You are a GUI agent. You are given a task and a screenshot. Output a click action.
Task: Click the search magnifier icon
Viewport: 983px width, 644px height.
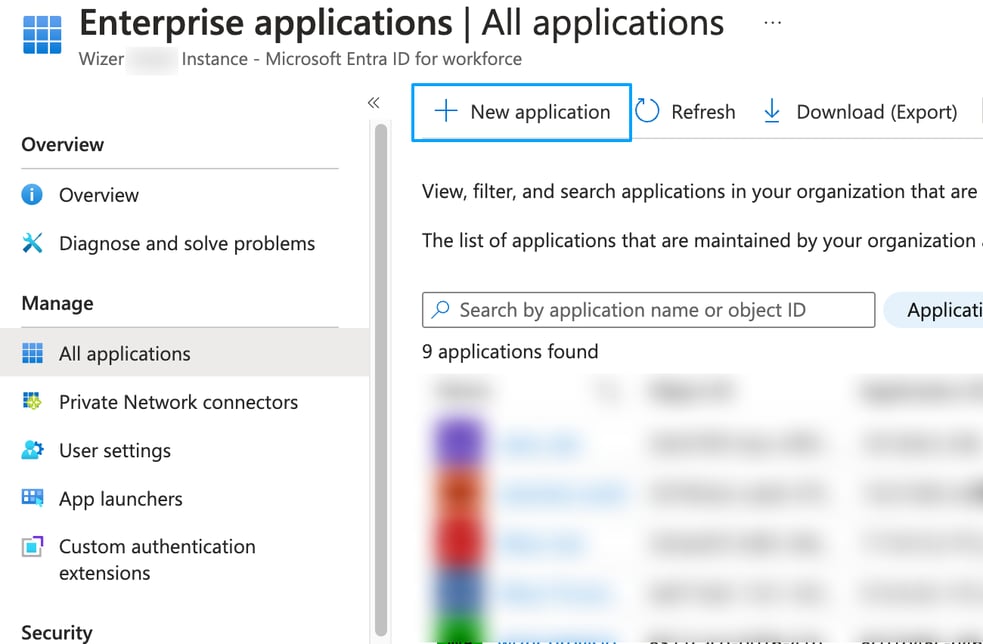(x=440, y=310)
